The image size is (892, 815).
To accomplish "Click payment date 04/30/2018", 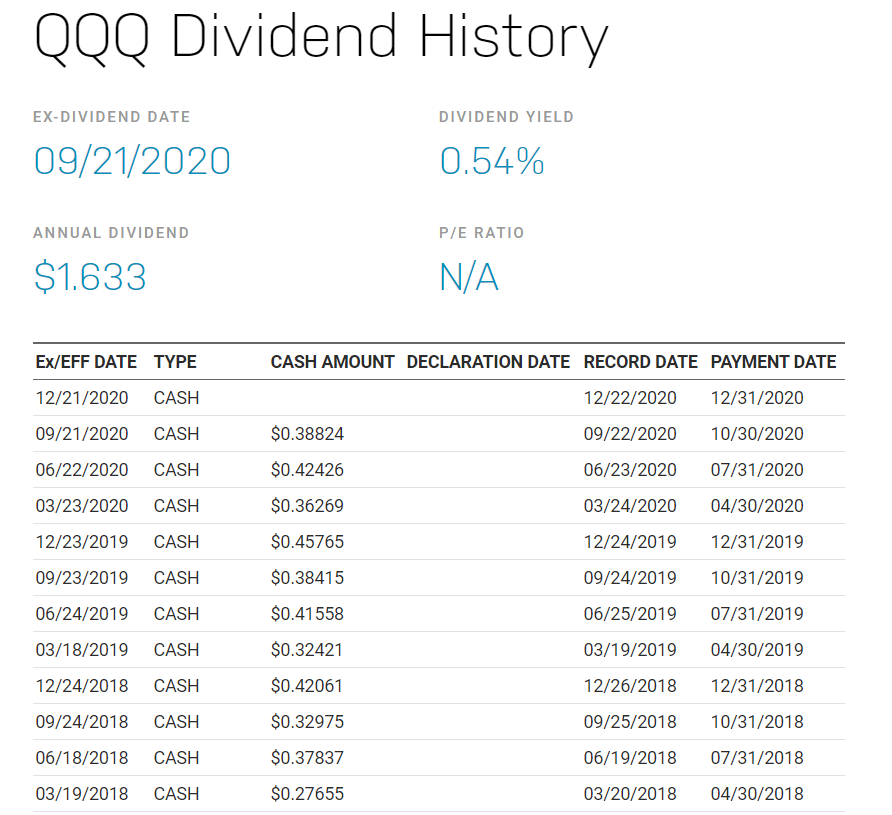I will 757,793.
